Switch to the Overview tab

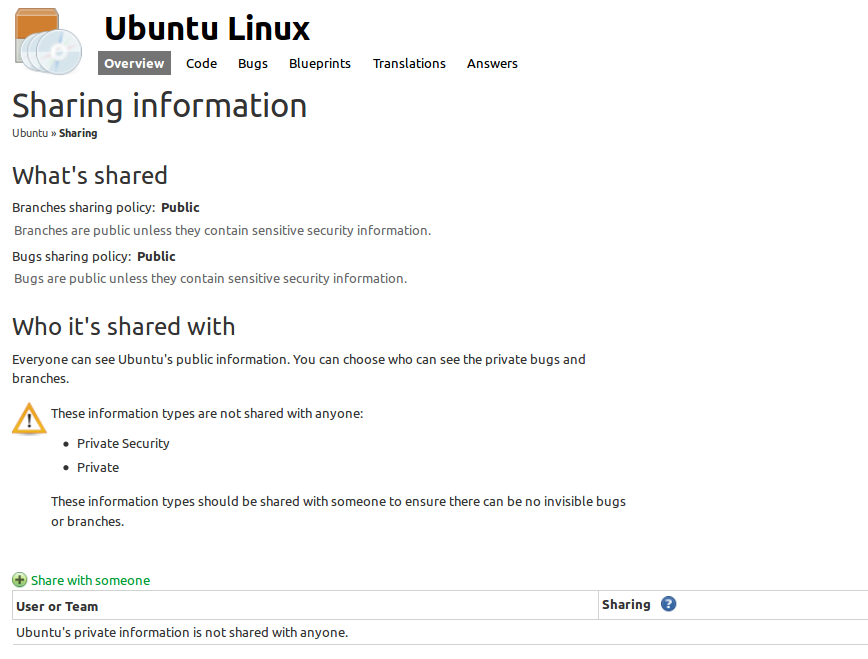[x=134, y=63]
